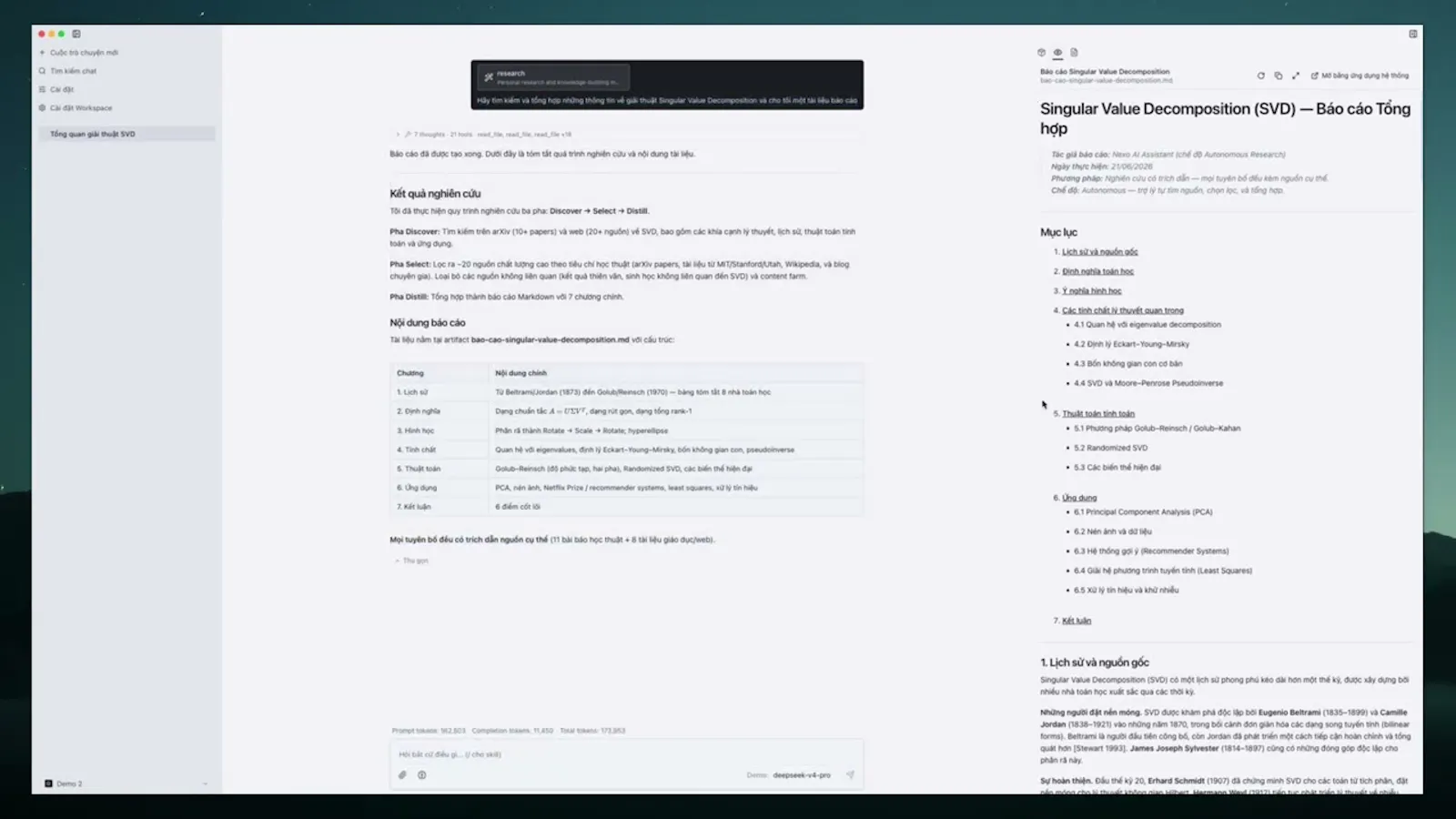This screenshot has height=819, width=1456.
Task: Toggle the sidebar panel icon near window controls
Action: click(76, 34)
